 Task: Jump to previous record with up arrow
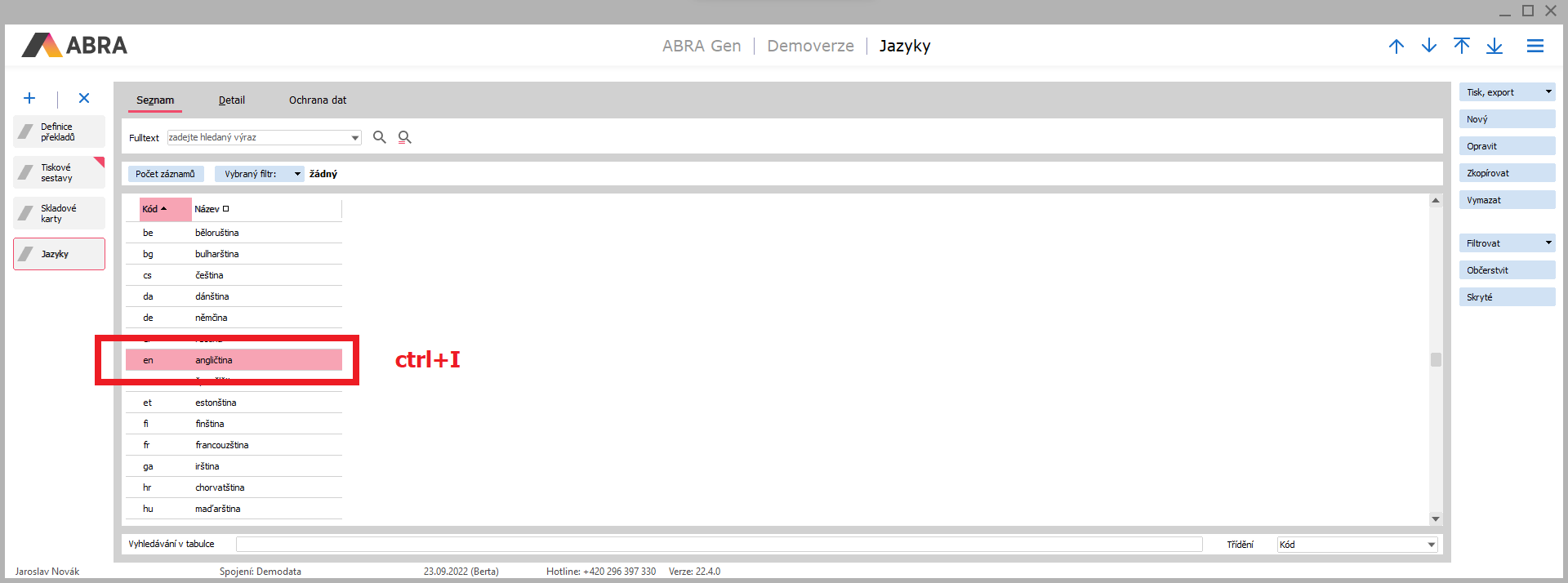tap(1396, 46)
